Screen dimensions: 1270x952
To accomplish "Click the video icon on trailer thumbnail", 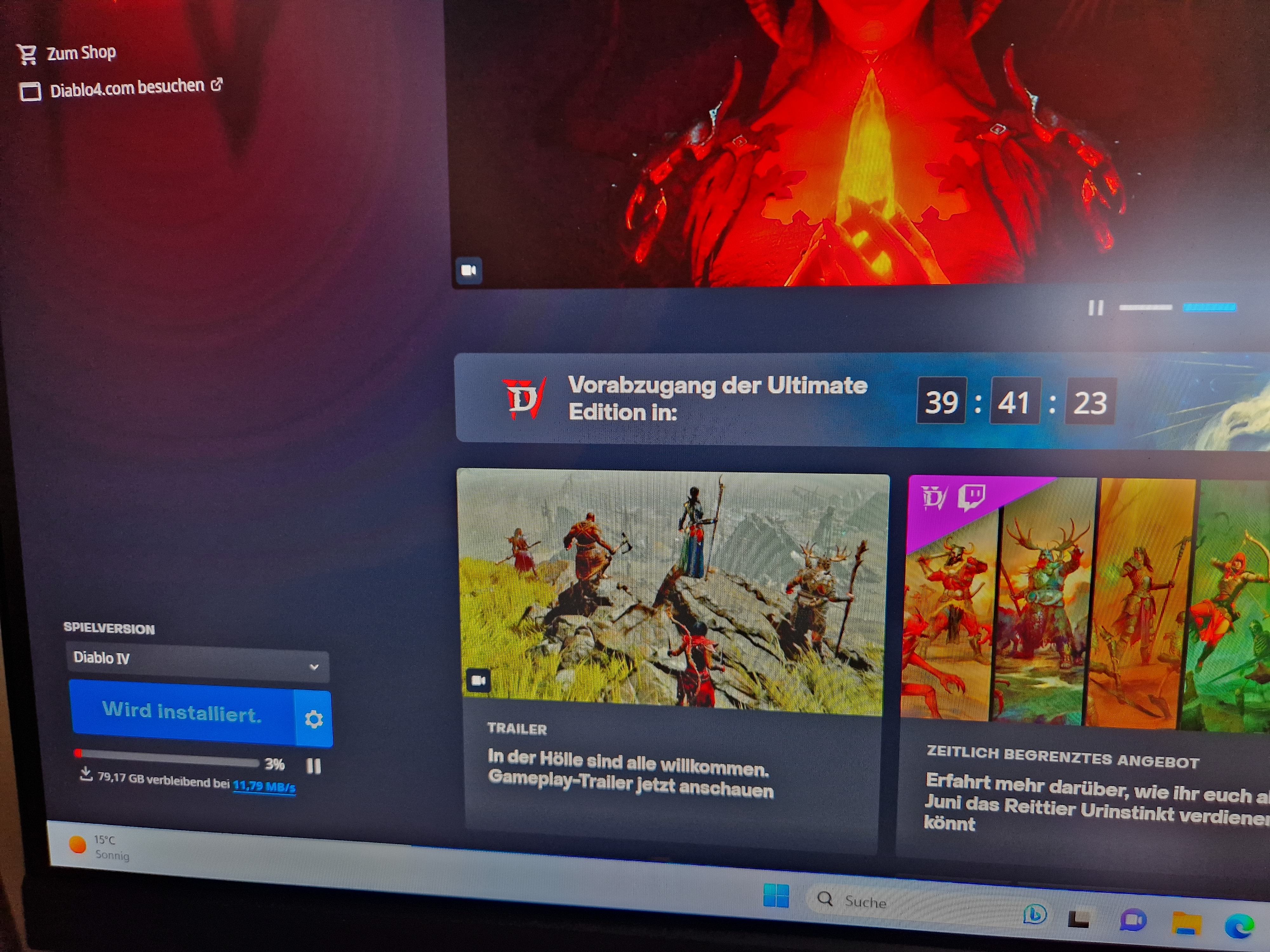I will pyautogui.click(x=478, y=681).
